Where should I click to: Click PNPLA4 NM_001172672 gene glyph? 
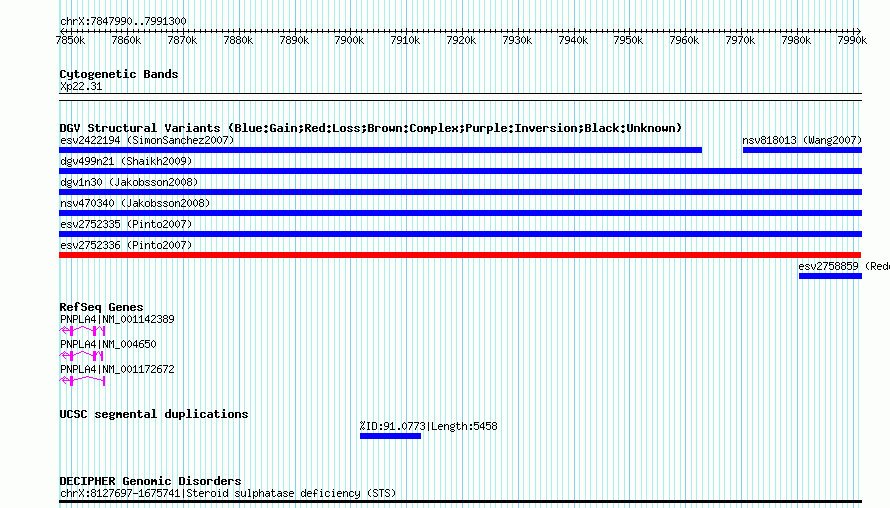pos(82,381)
